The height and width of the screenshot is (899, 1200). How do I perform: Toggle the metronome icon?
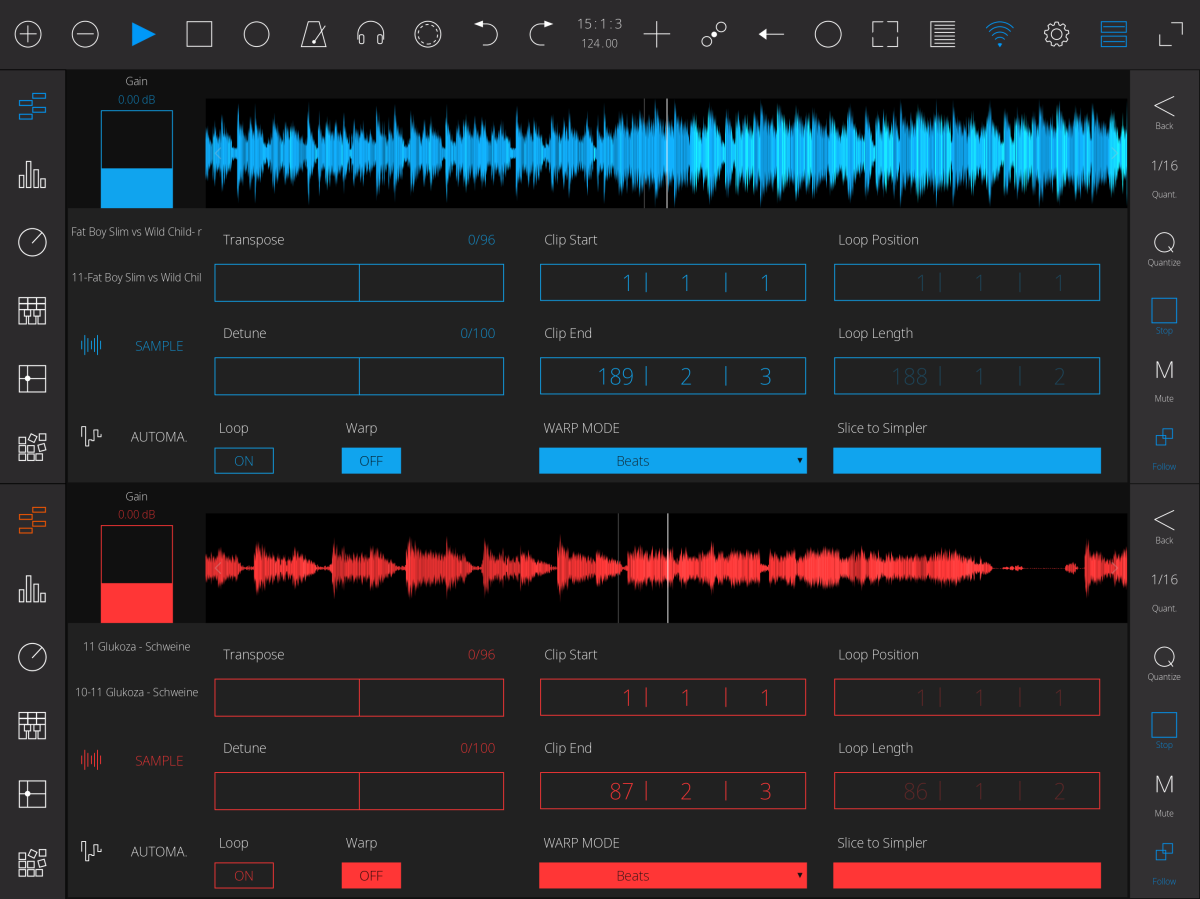click(x=314, y=35)
